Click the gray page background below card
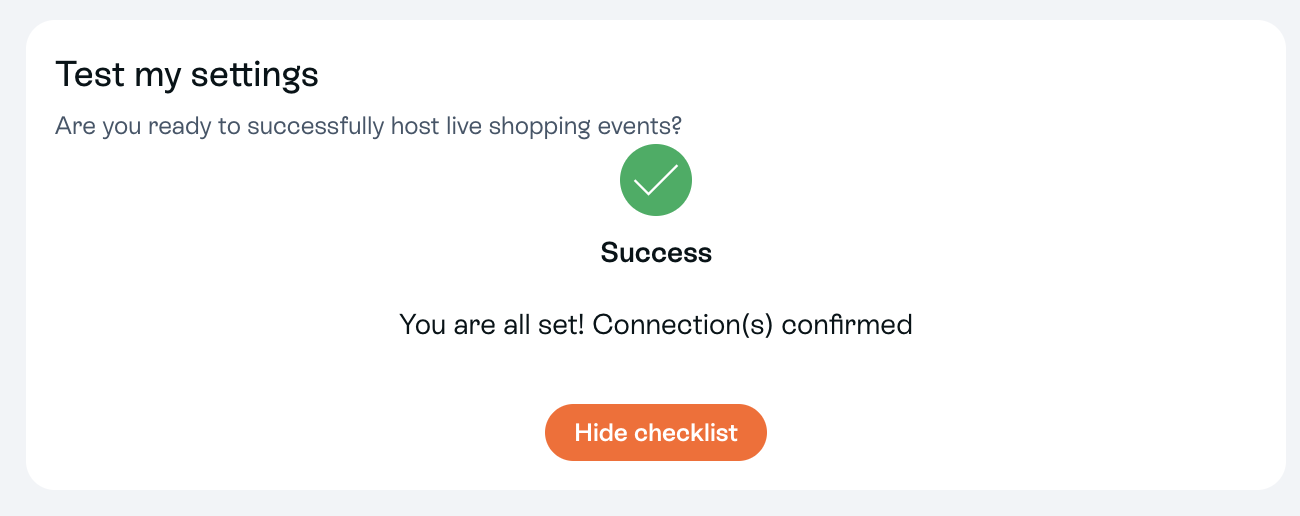The width and height of the screenshot is (1300, 516). (650, 504)
